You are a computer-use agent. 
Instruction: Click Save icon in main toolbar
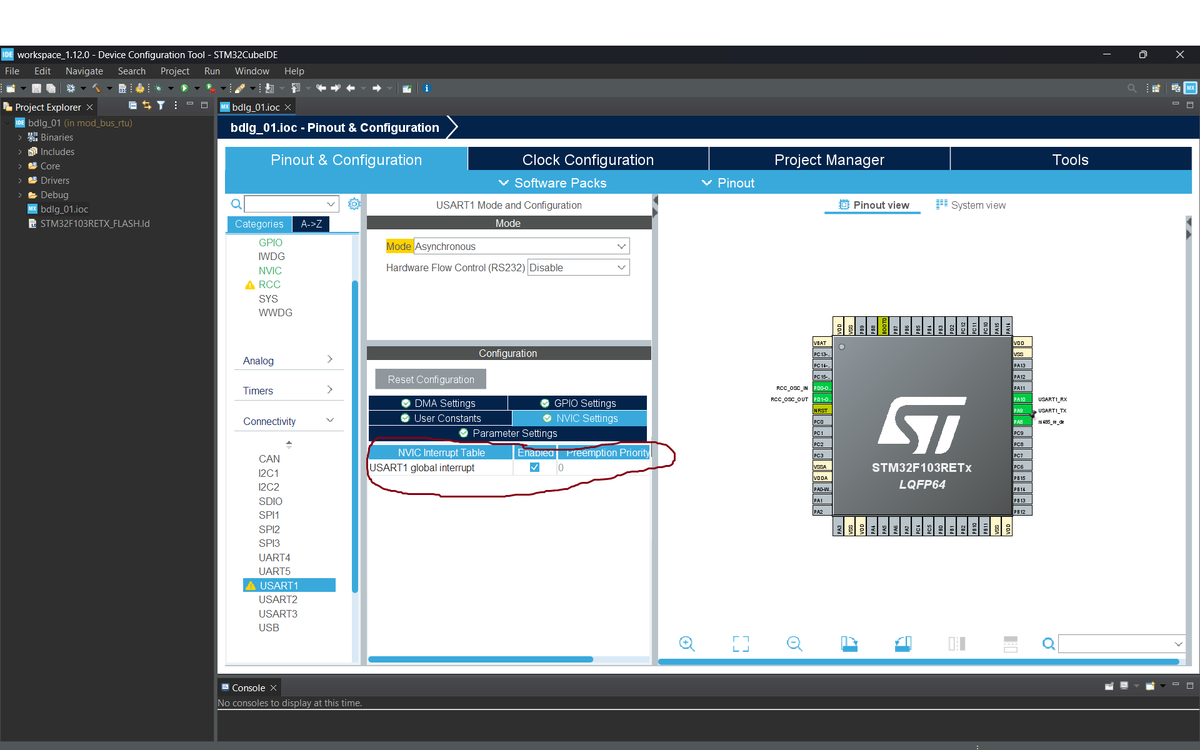point(36,88)
